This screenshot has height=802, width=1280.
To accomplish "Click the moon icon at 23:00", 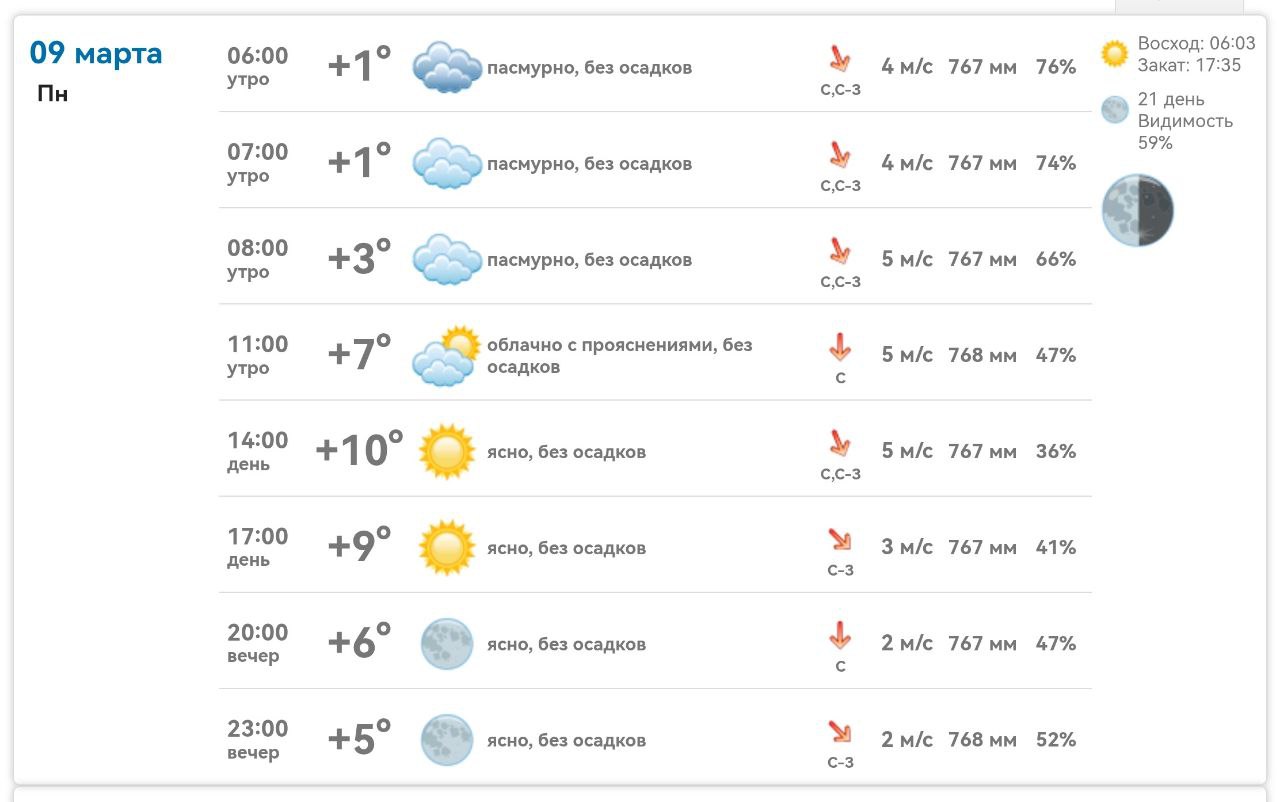I will tap(446, 739).
